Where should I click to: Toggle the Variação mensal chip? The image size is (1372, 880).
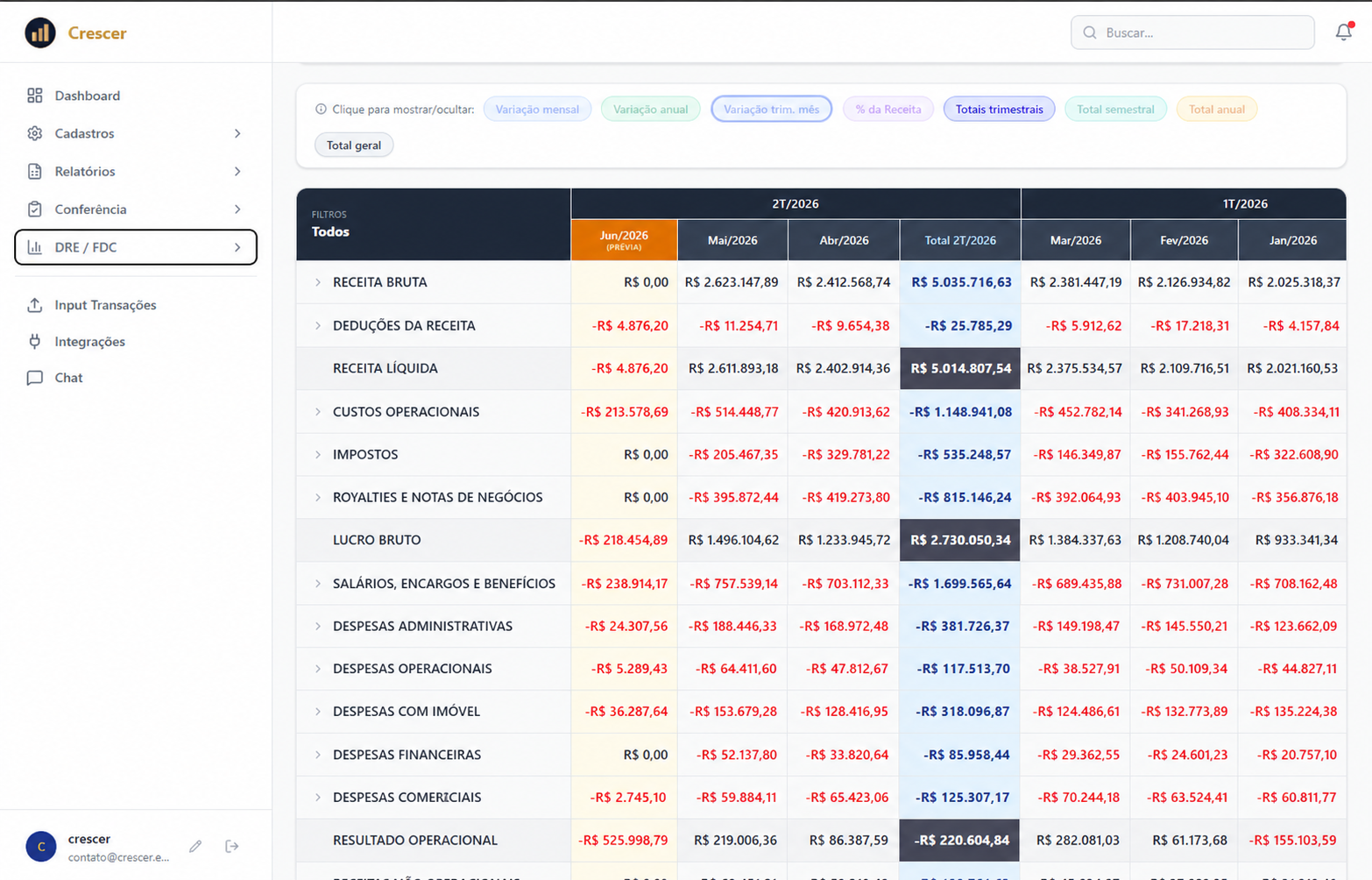point(537,110)
